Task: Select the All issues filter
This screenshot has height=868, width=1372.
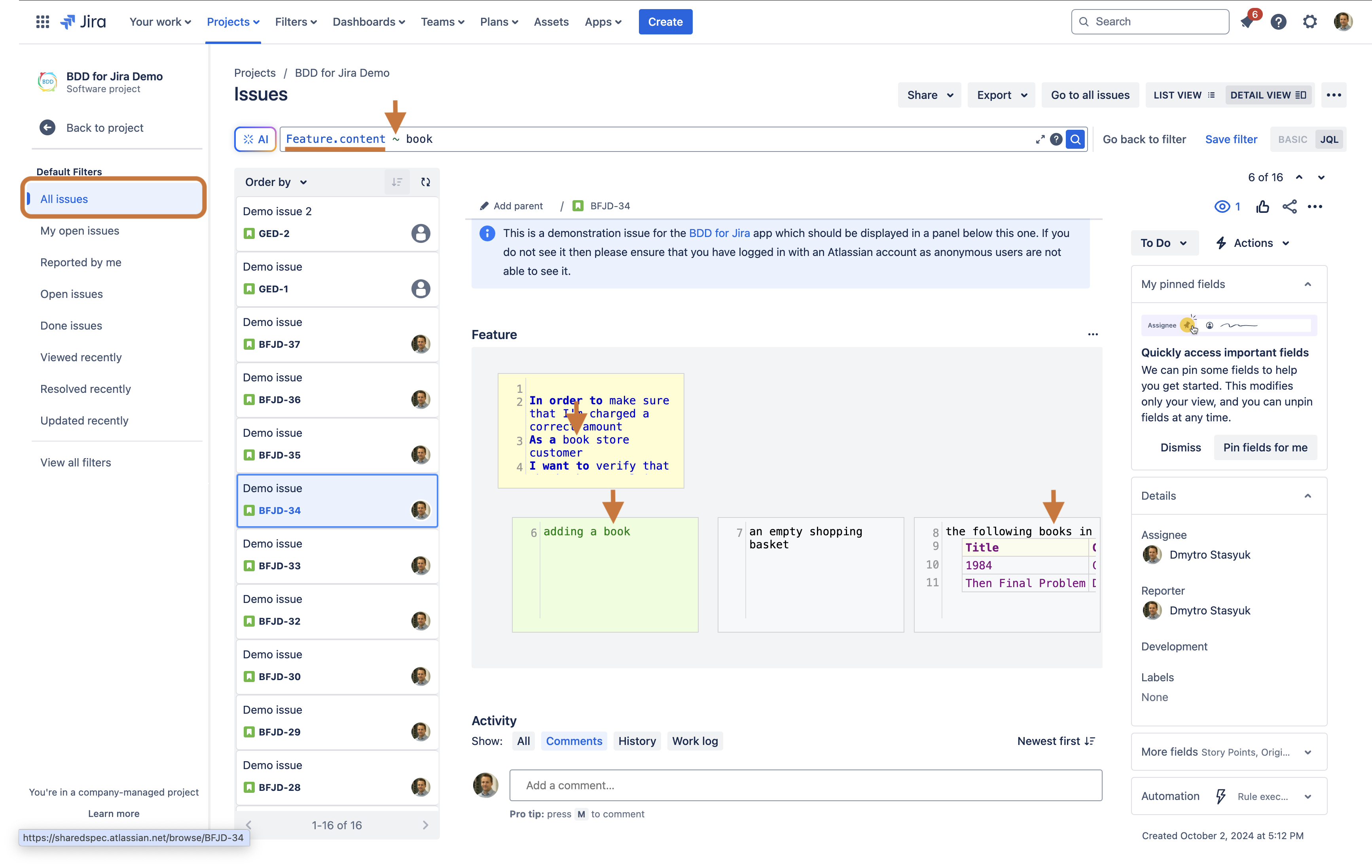Action: click(114, 199)
